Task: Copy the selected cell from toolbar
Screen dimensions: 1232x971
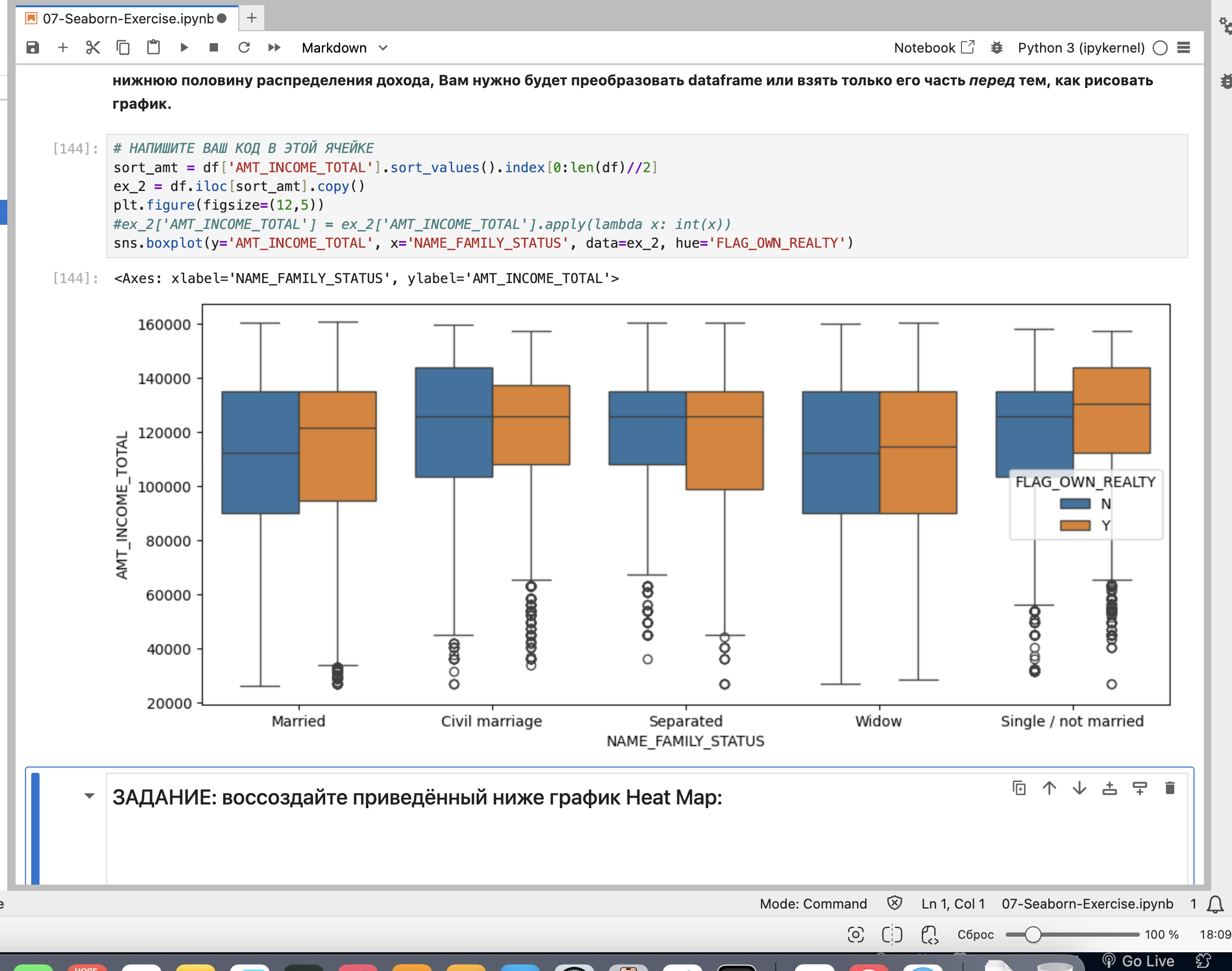Action: point(123,48)
